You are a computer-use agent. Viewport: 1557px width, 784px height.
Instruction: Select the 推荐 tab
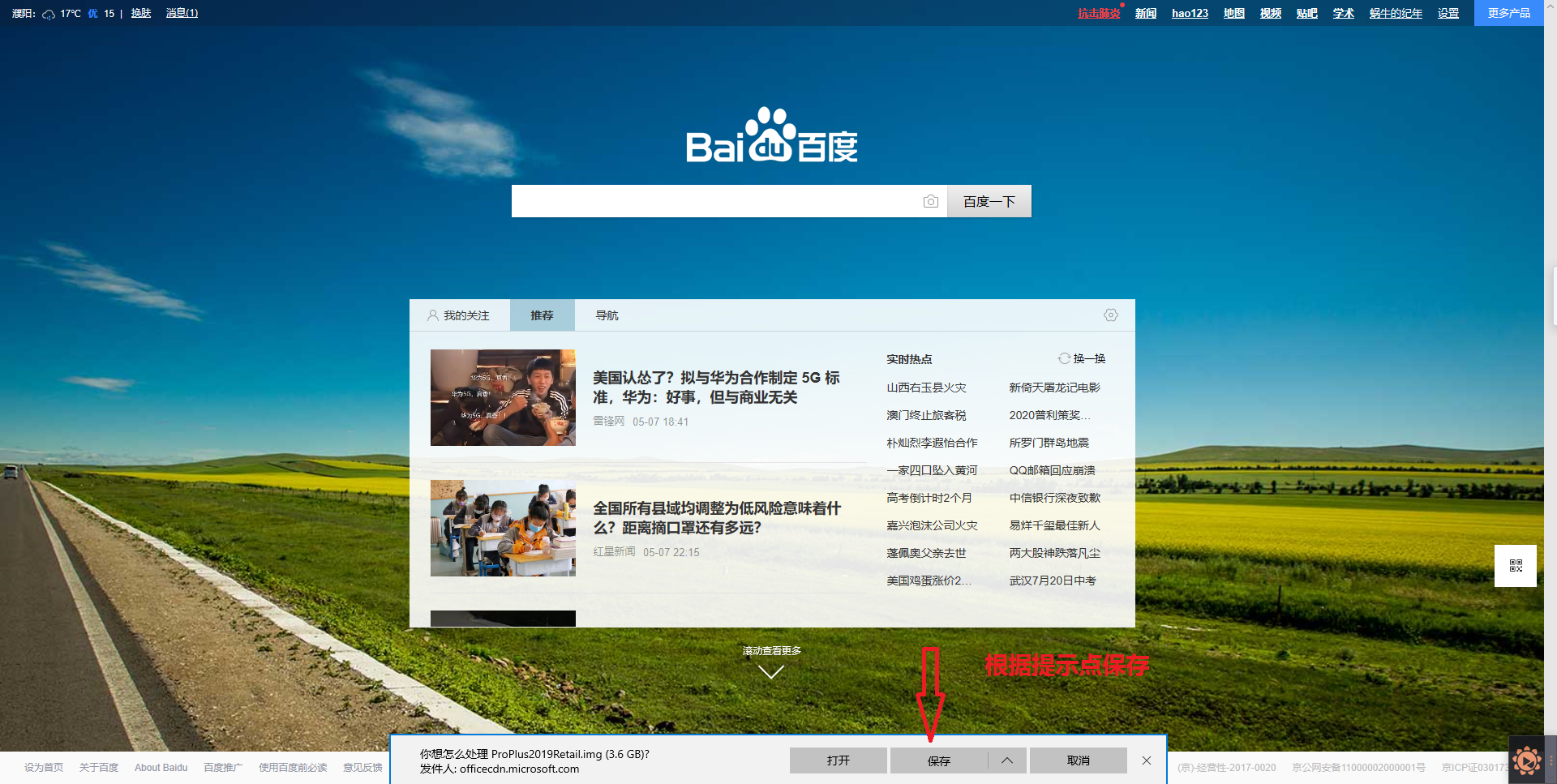(x=543, y=315)
